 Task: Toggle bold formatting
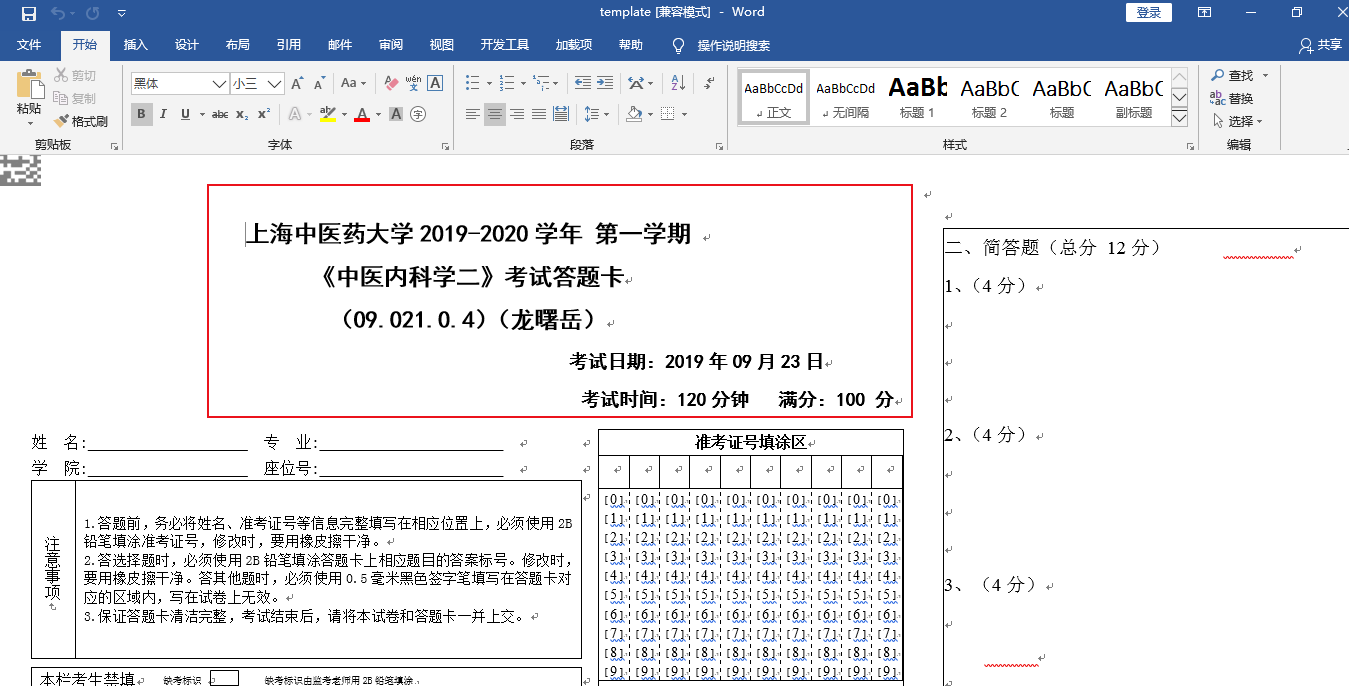[141, 114]
